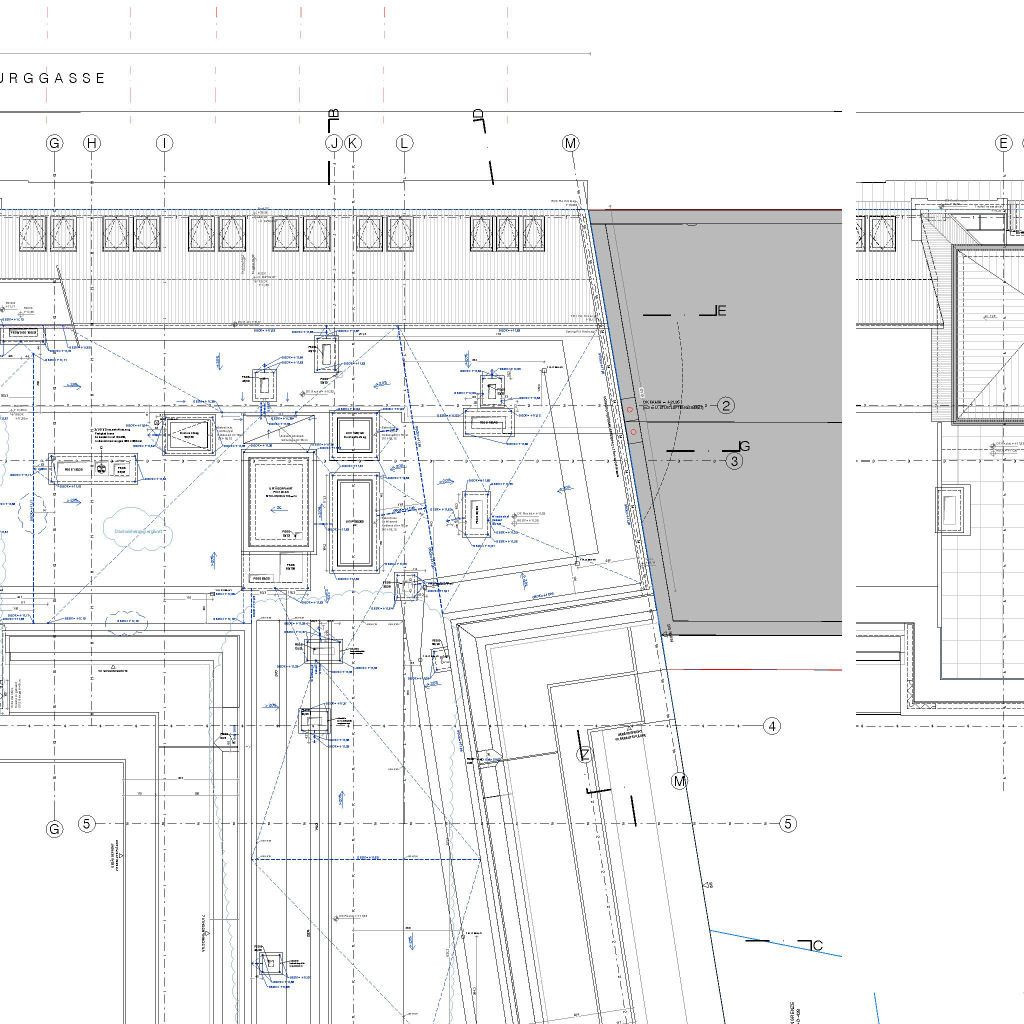Click the left-side grid bubble 5

coord(87,824)
